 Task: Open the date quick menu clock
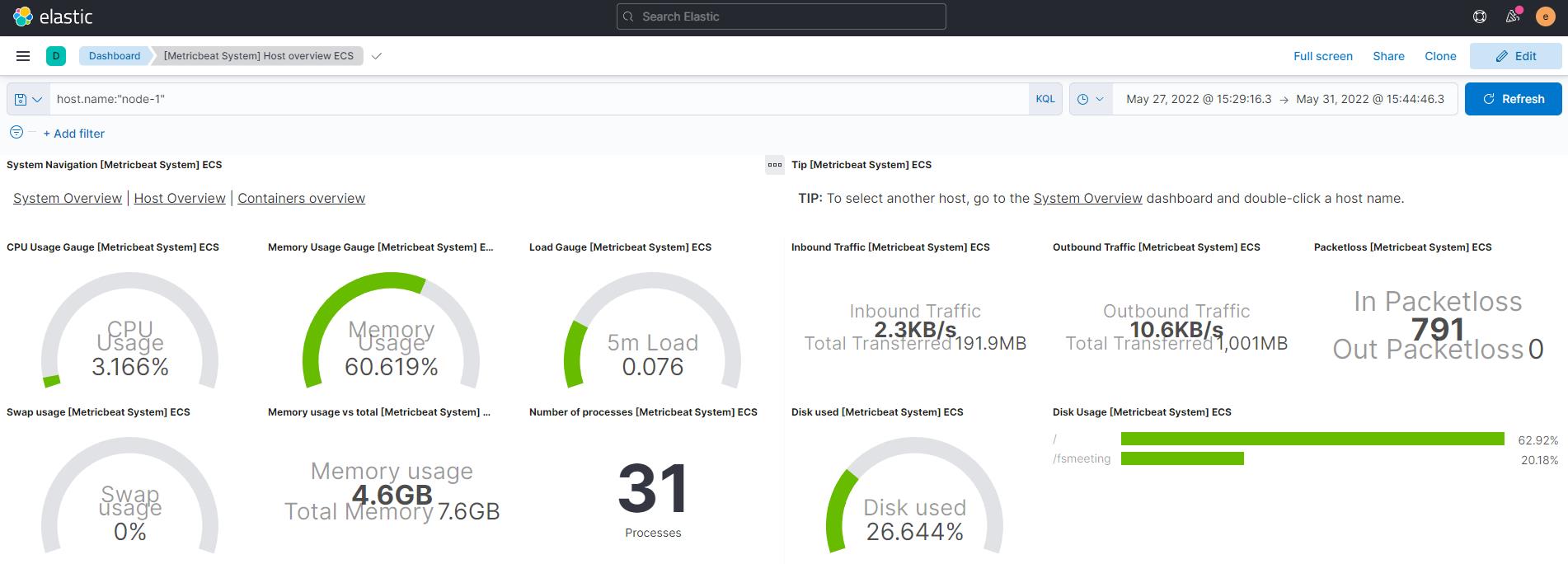(1091, 99)
